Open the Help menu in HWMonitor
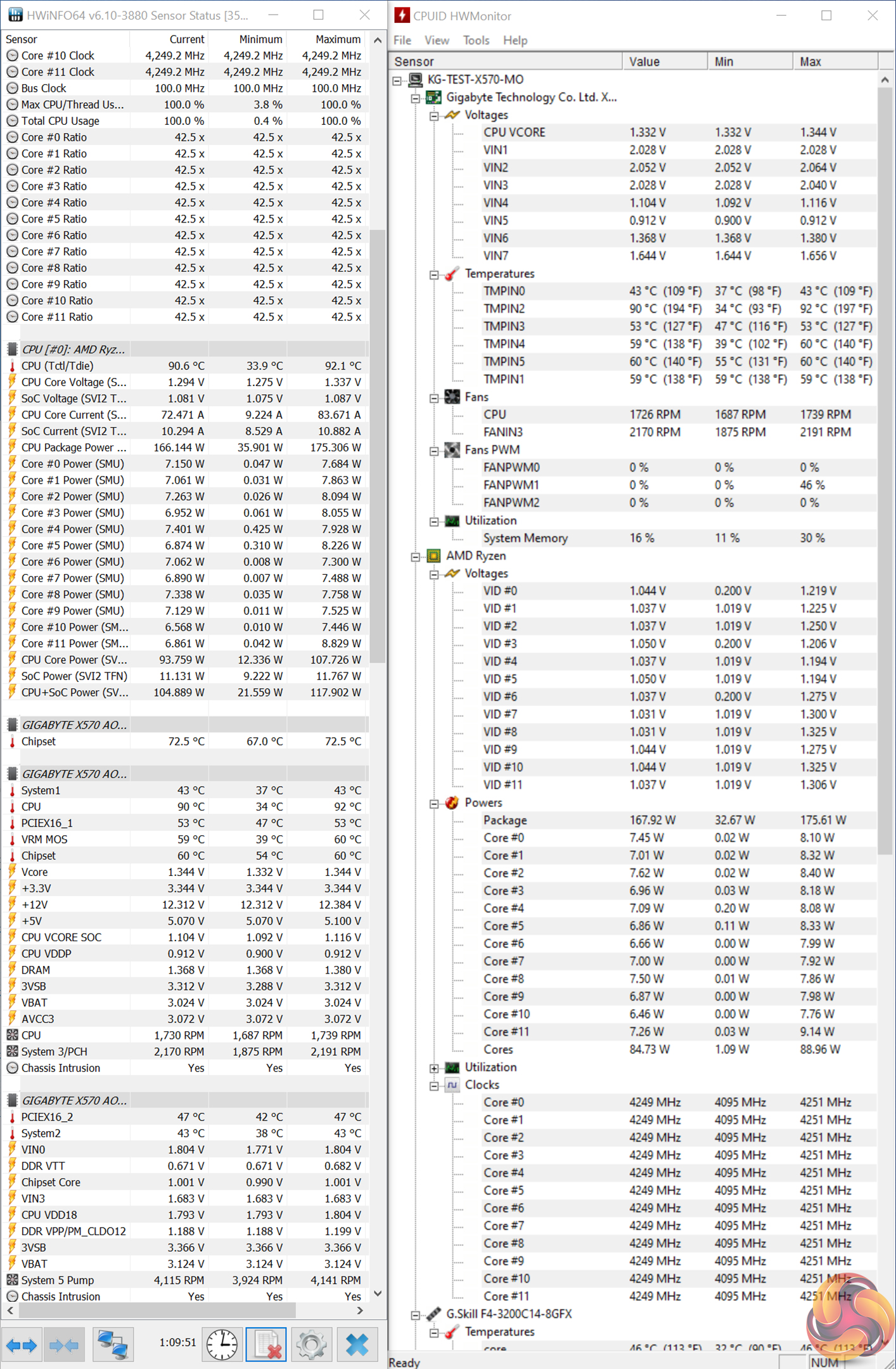Image resolution: width=896 pixels, height=1369 pixels. 515,40
